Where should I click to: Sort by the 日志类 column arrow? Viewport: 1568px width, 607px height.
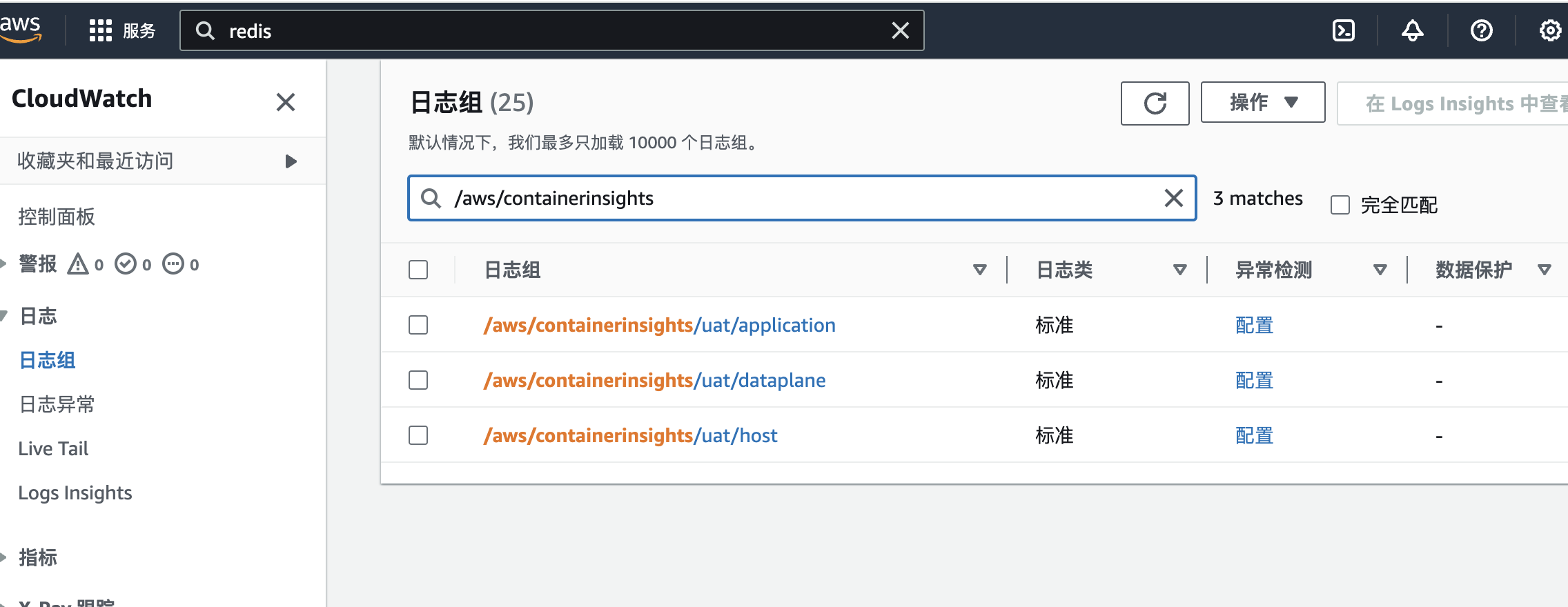[1180, 270]
